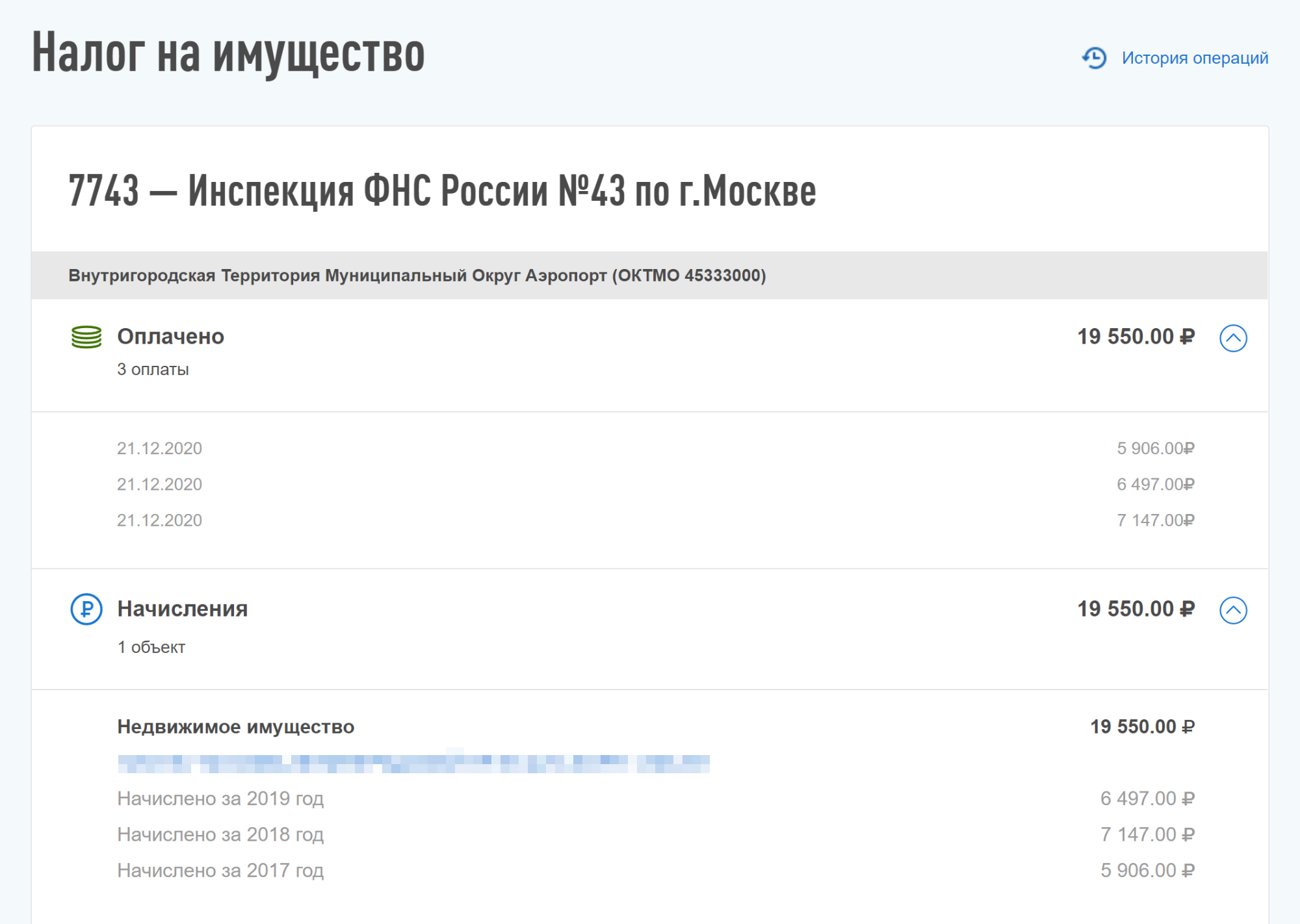Click the history clock icon
The image size is (1300, 924).
point(1095,58)
